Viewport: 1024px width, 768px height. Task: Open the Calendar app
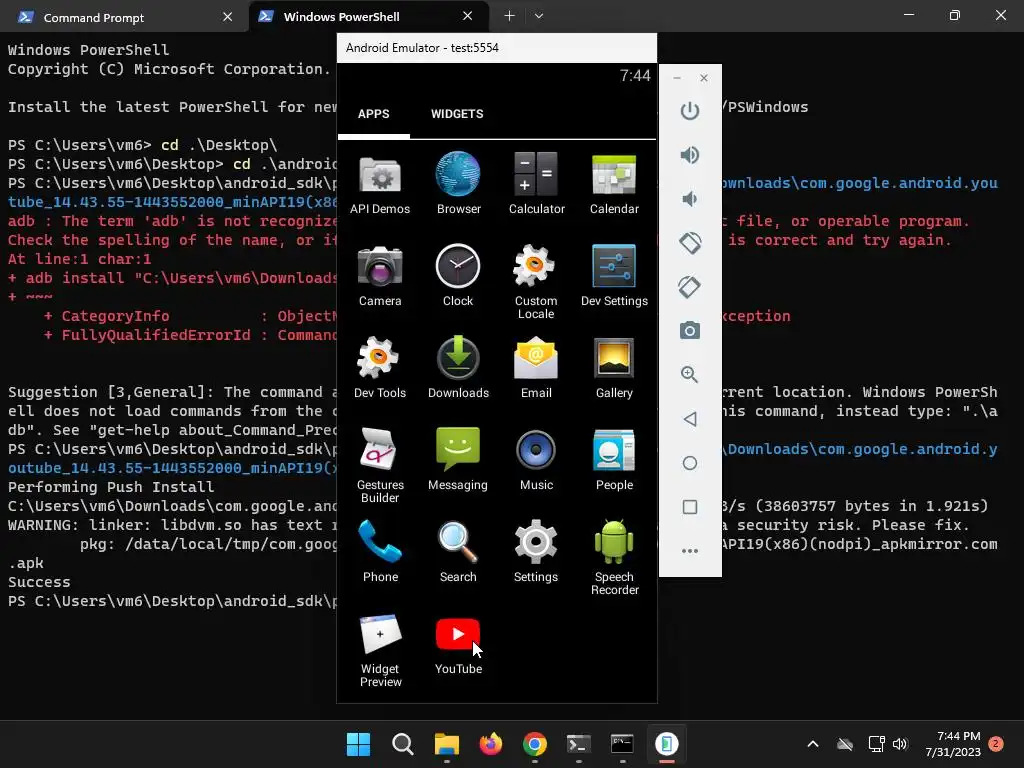[614, 184]
